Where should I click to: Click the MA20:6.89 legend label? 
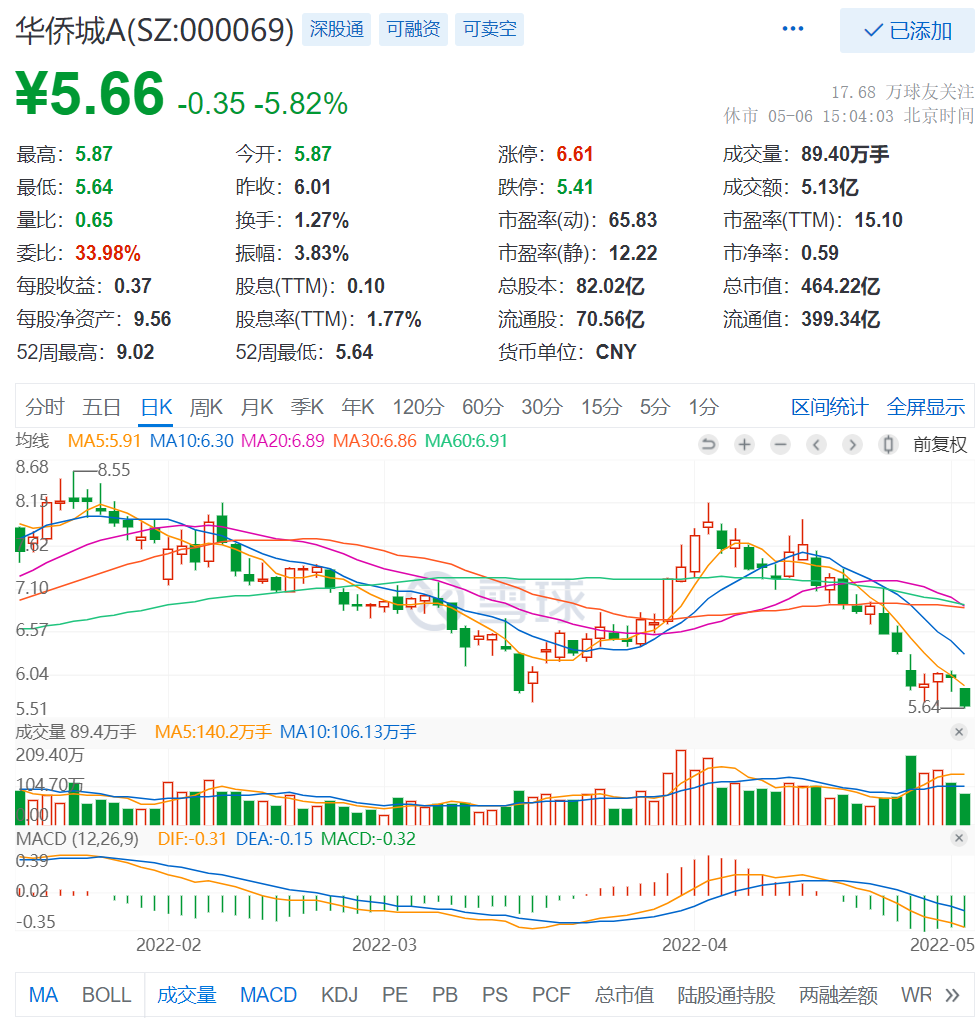282,441
